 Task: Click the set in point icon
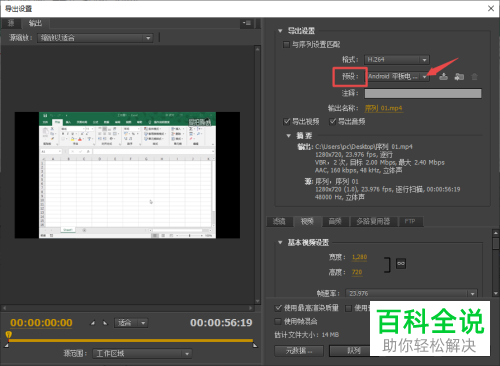(x=93, y=323)
